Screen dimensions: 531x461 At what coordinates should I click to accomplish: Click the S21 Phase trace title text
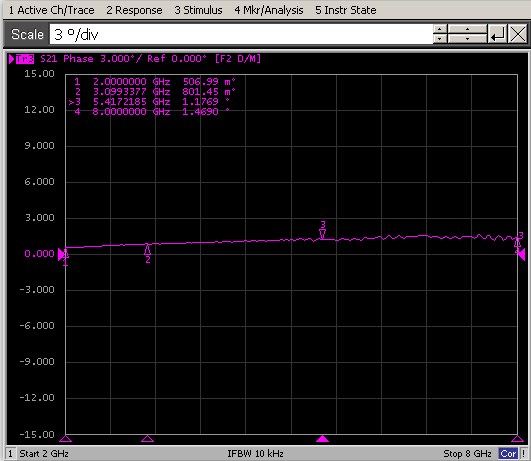pos(67,59)
